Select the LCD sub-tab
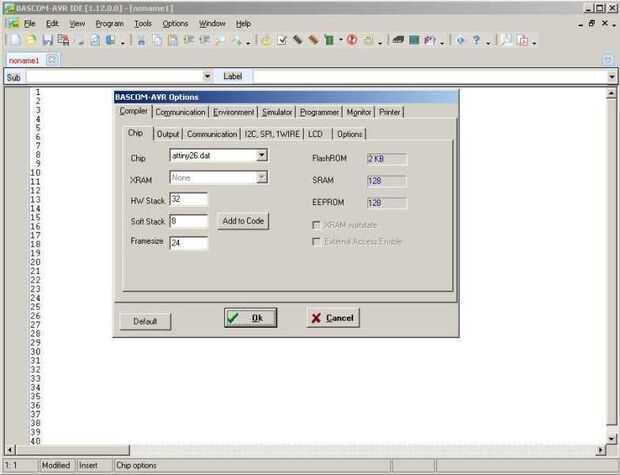620x475 pixels. click(318, 134)
